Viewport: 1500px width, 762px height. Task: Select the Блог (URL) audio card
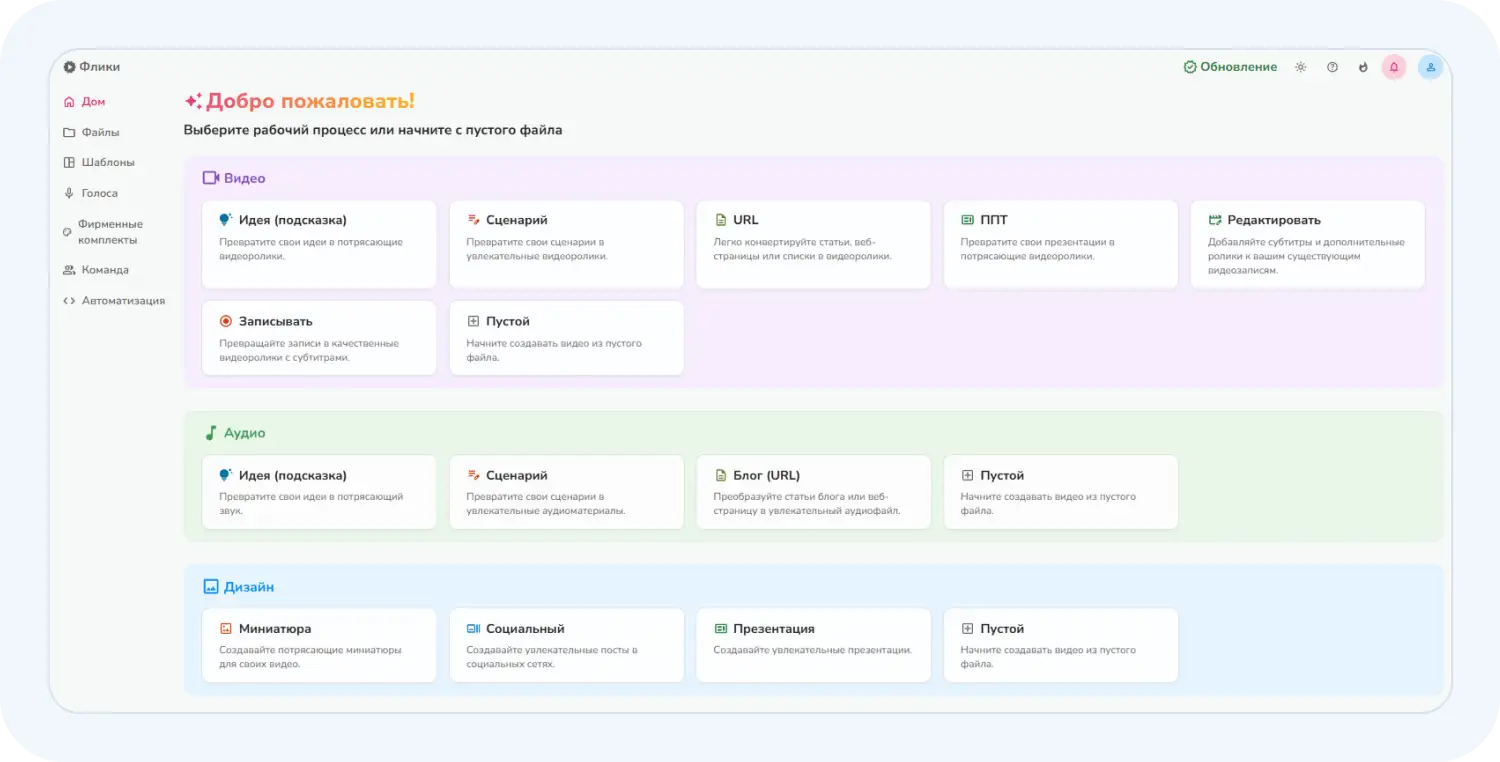tap(813, 492)
